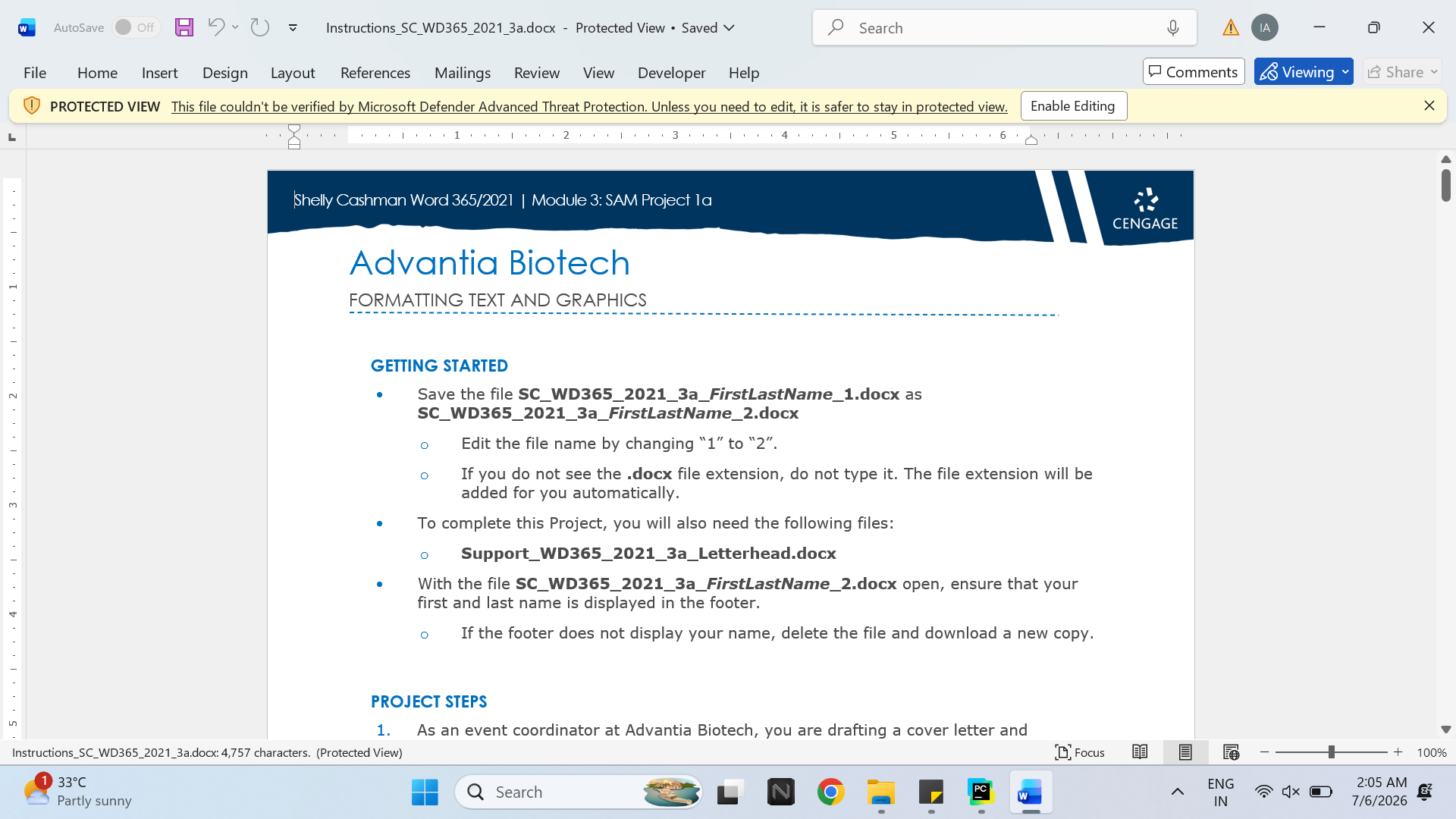Open the Layout tab
This screenshot has height=819, width=1456.
(x=293, y=73)
